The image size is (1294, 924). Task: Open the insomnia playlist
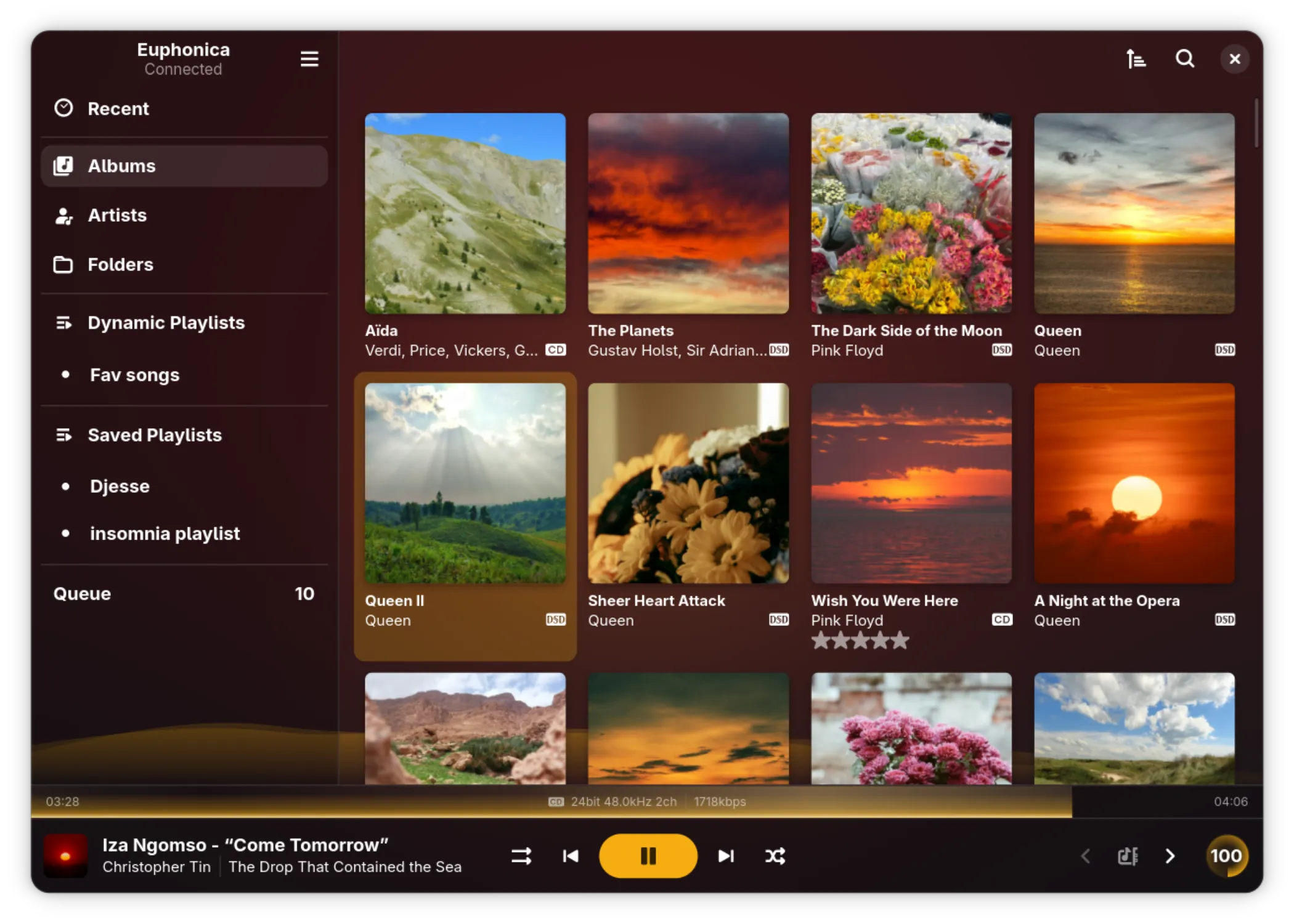184,533
